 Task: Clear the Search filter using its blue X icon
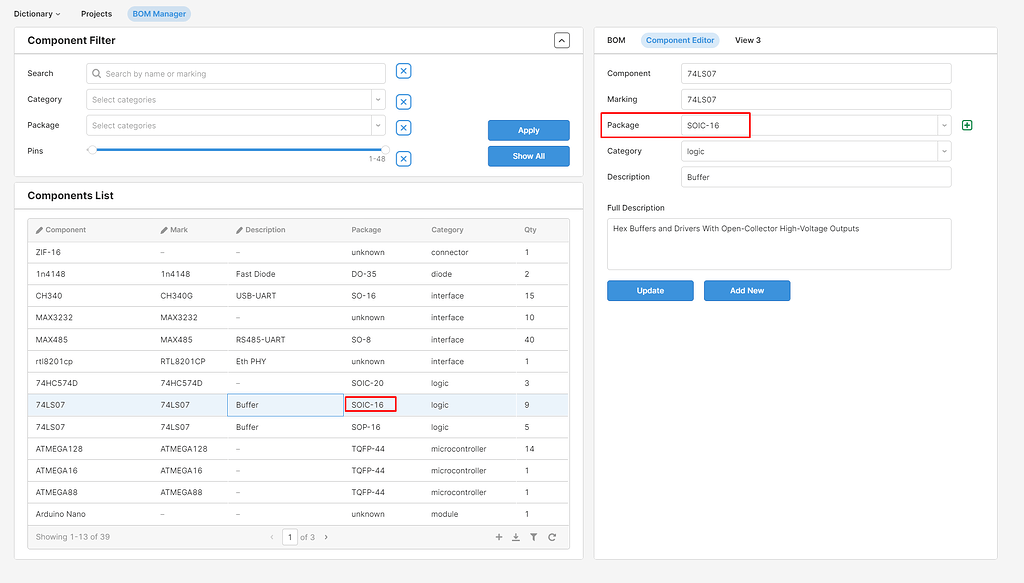click(403, 71)
